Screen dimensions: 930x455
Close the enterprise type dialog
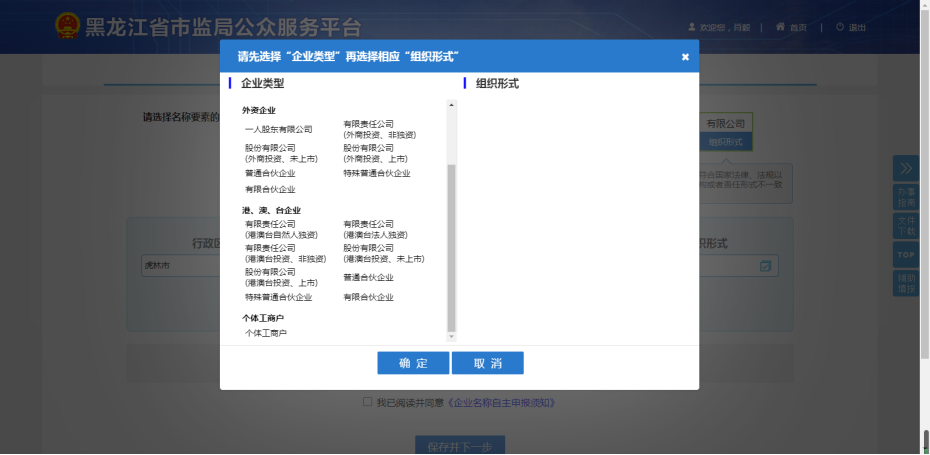click(x=685, y=57)
